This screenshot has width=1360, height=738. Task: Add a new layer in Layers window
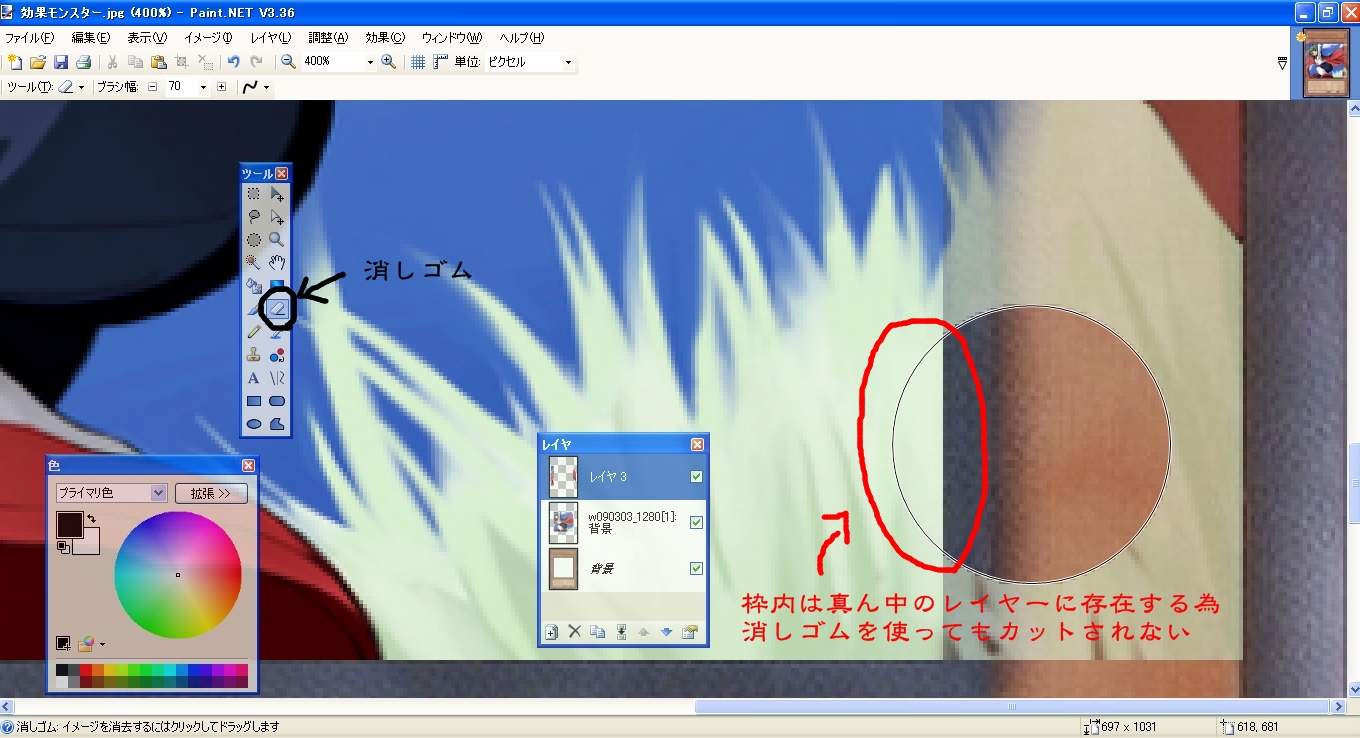tap(551, 632)
